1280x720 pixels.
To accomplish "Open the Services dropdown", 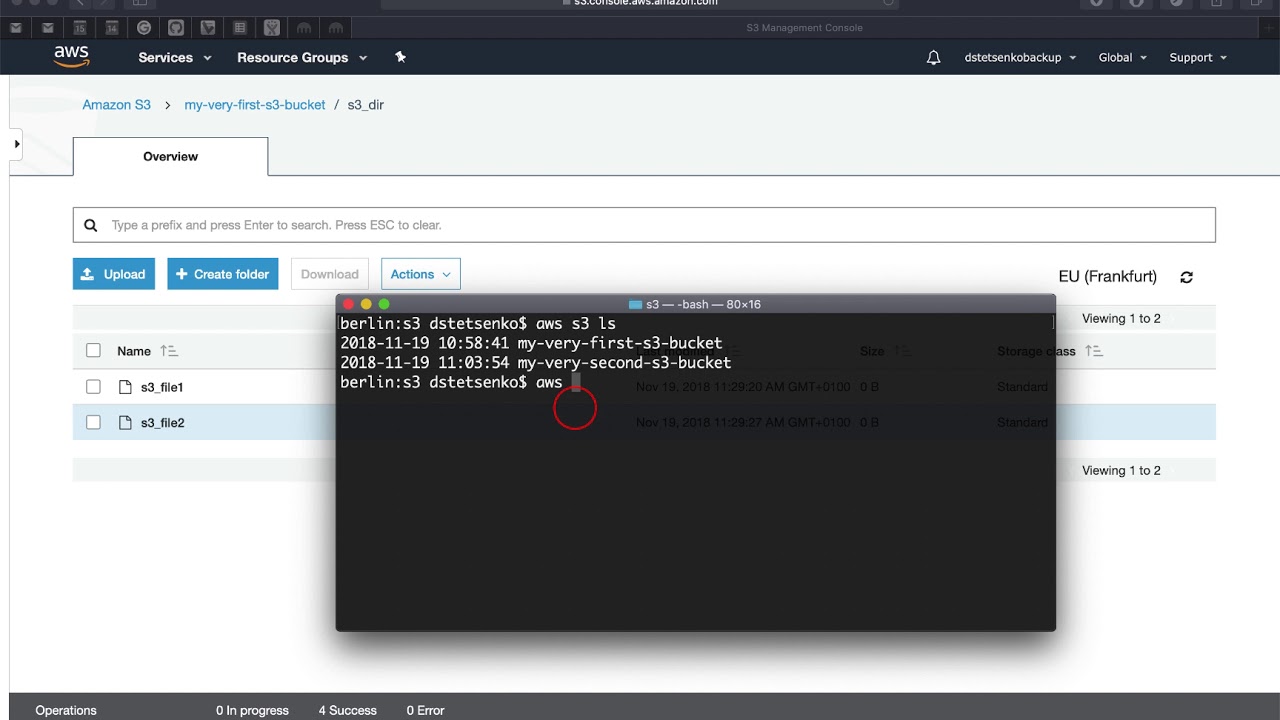I will [x=175, y=58].
